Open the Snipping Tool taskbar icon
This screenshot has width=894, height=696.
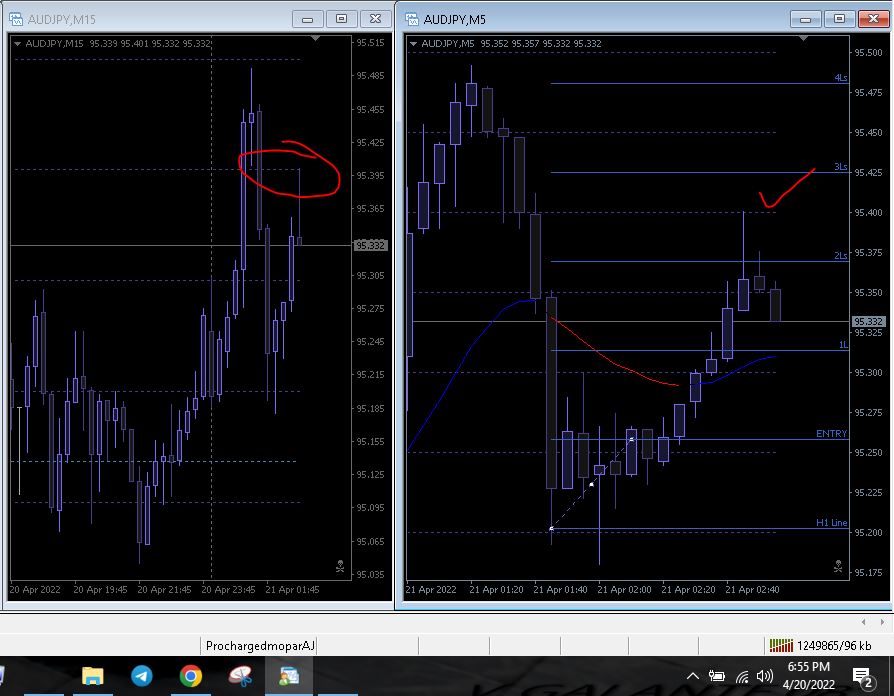240,676
